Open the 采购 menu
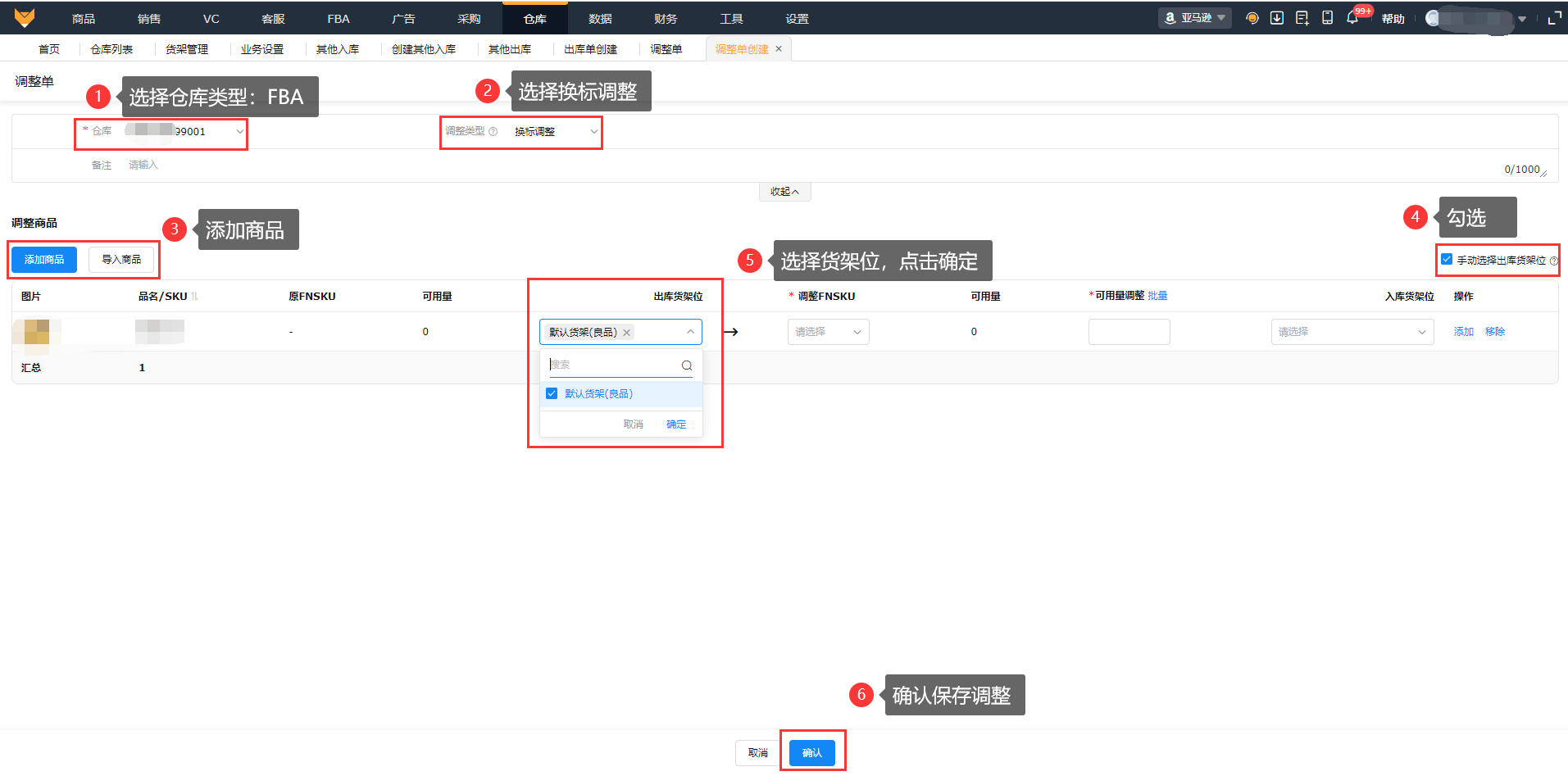The width and height of the screenshot is (1568, 776). pyautogui.click(x=469, y=18)
